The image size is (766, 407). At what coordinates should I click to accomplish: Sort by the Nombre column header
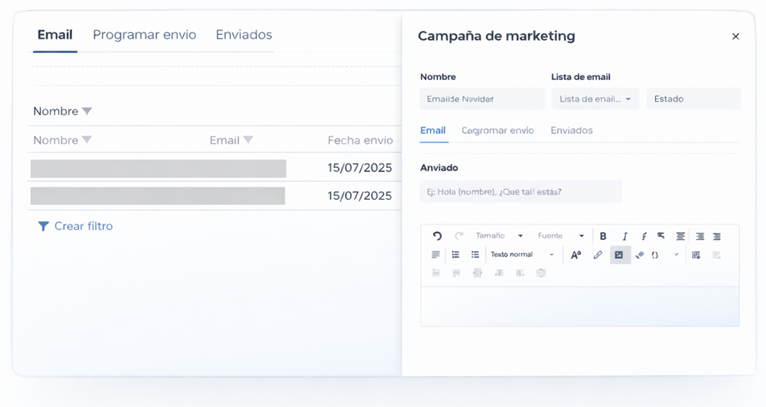pyautogui.click(x=62, y=140)
